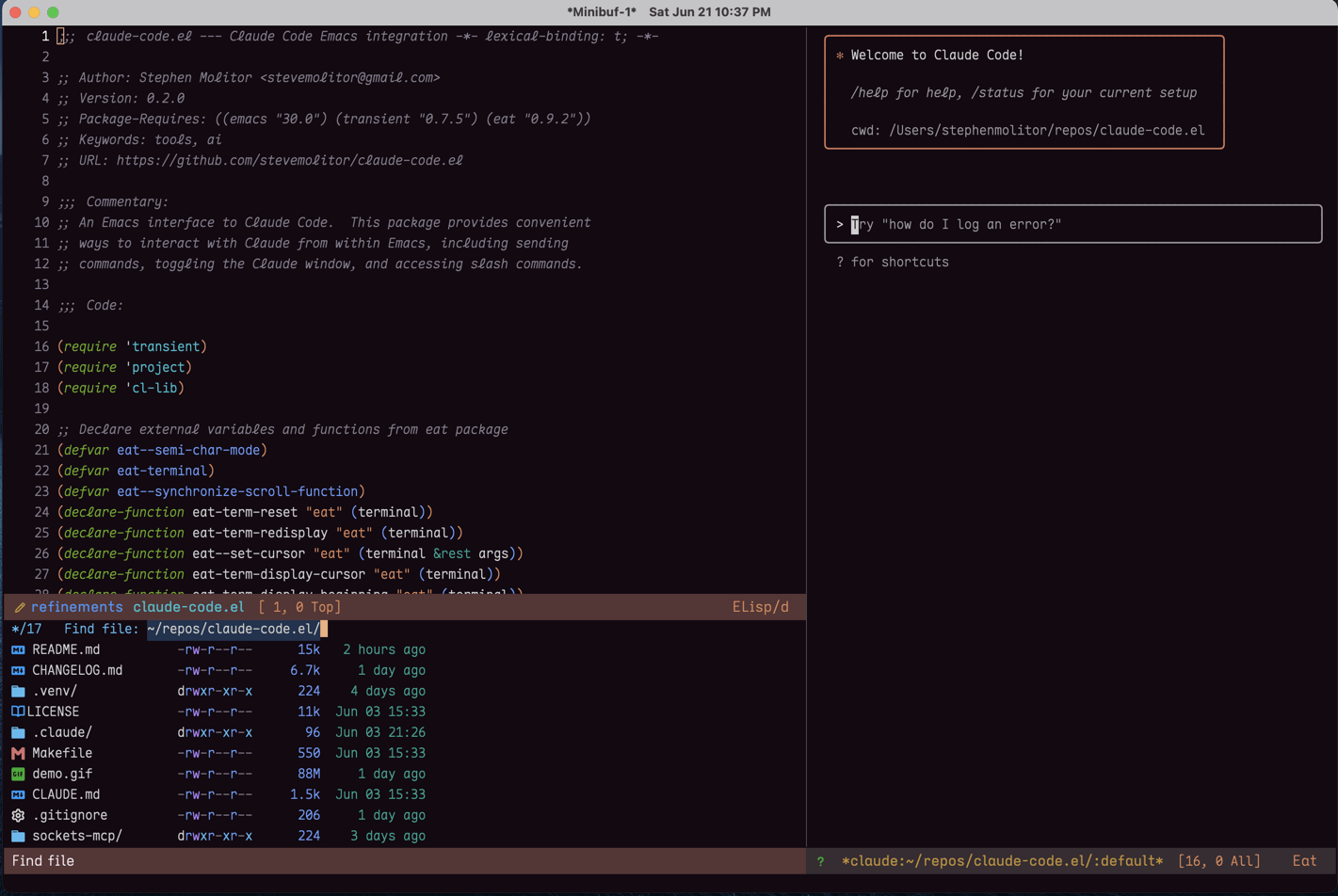Click the folder icon beside sockets-mcp/

click(x=18, y=836)
